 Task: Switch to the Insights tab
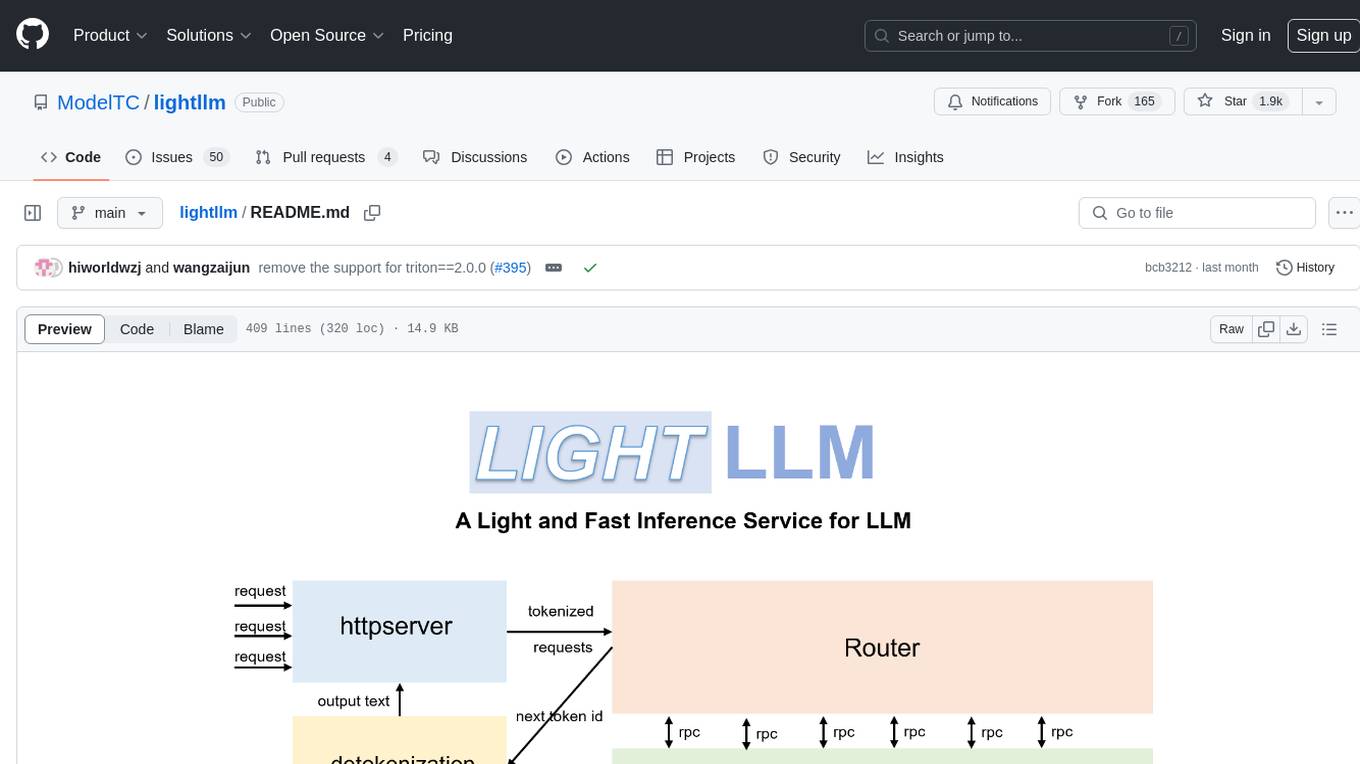(905, 157)
